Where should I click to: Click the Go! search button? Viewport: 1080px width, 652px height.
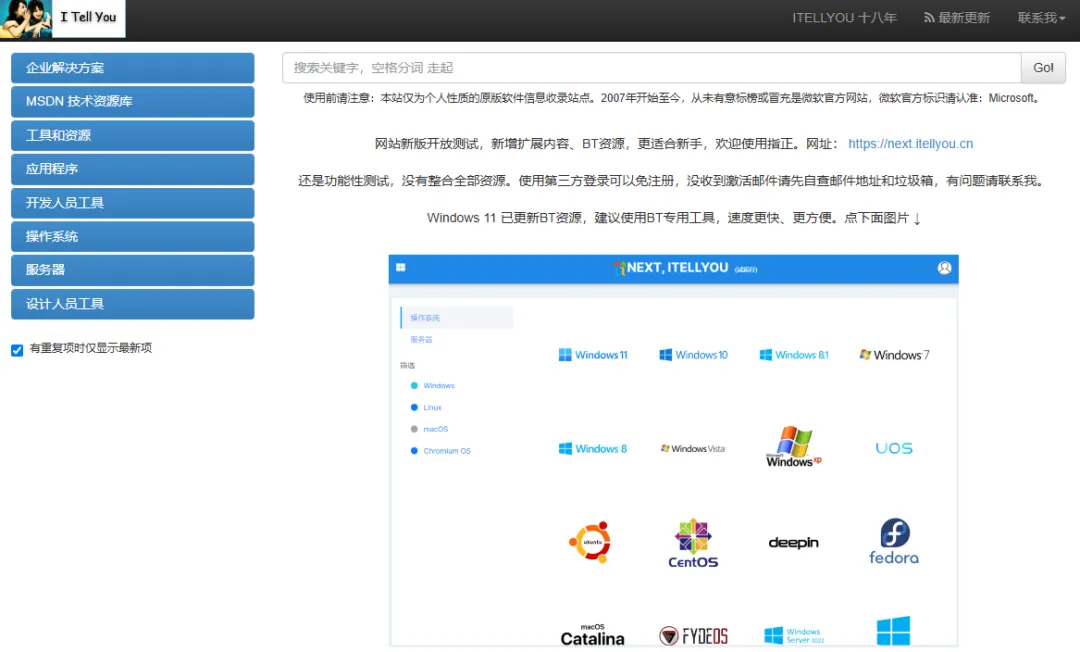click(x=1043, y=67)
